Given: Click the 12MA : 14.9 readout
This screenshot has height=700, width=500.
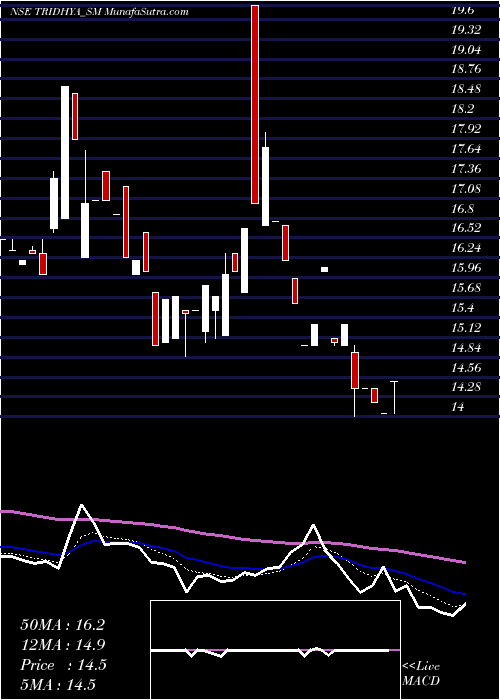Looking at the screenshot, I should click(62, 645).
